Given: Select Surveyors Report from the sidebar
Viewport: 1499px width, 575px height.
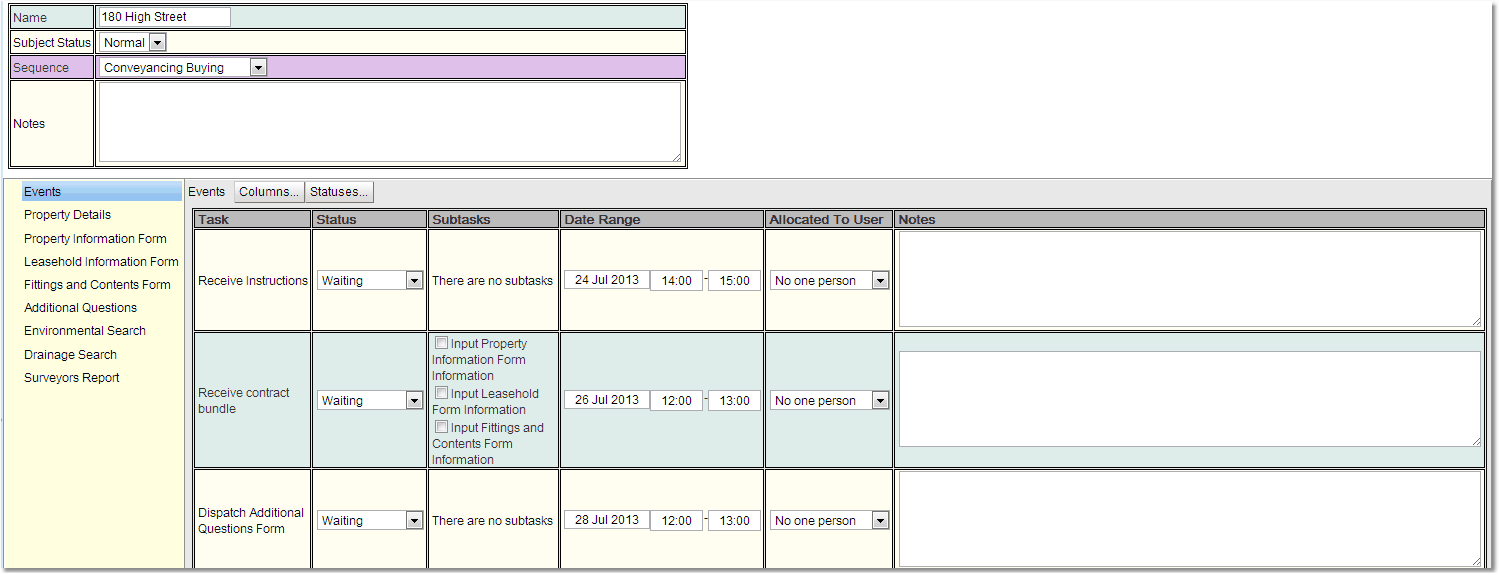Looking at the screenshot, I should click(72, 378).
